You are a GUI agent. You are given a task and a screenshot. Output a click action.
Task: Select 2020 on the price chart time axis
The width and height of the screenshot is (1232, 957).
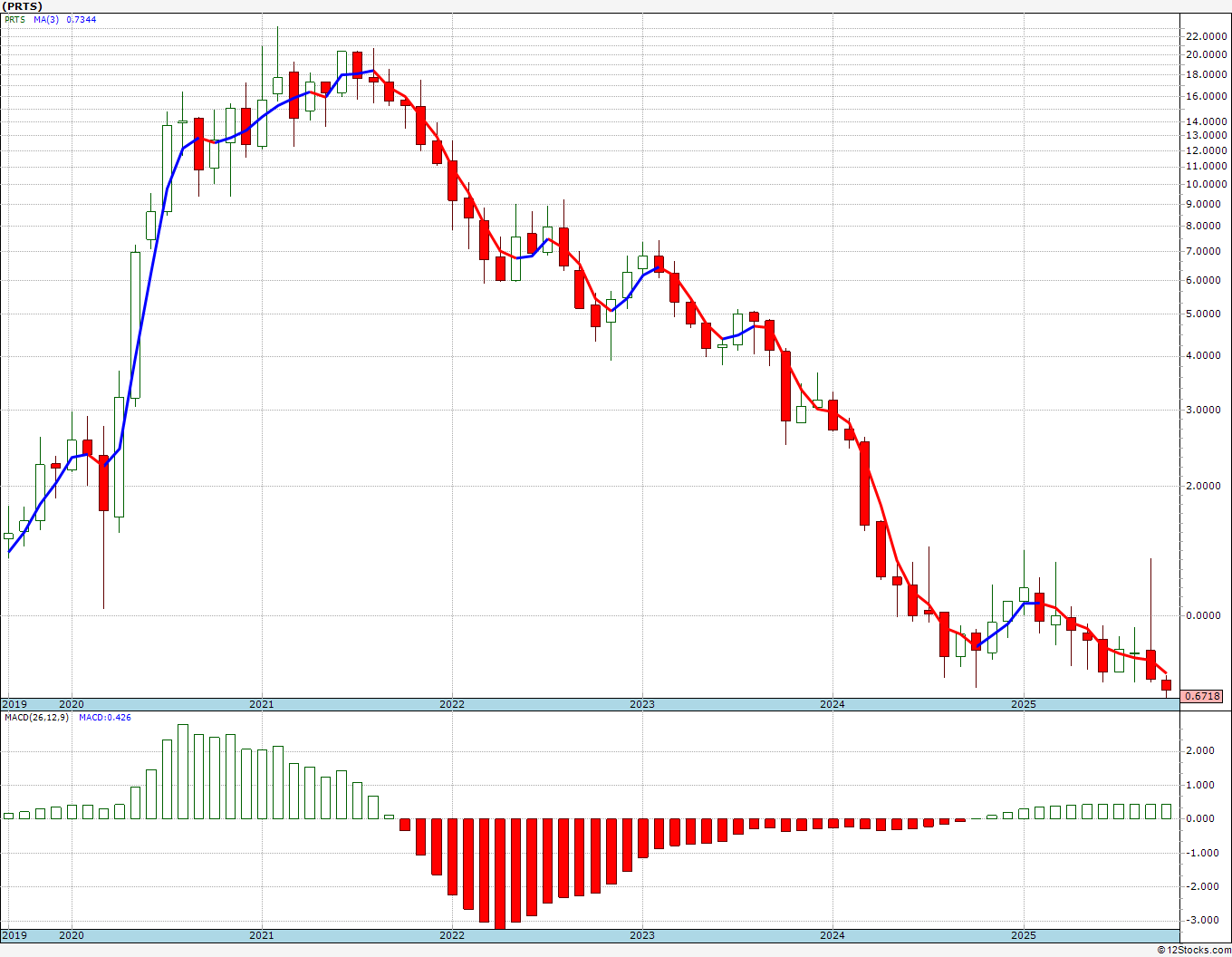pyautogui.click(x=71, y=704)
